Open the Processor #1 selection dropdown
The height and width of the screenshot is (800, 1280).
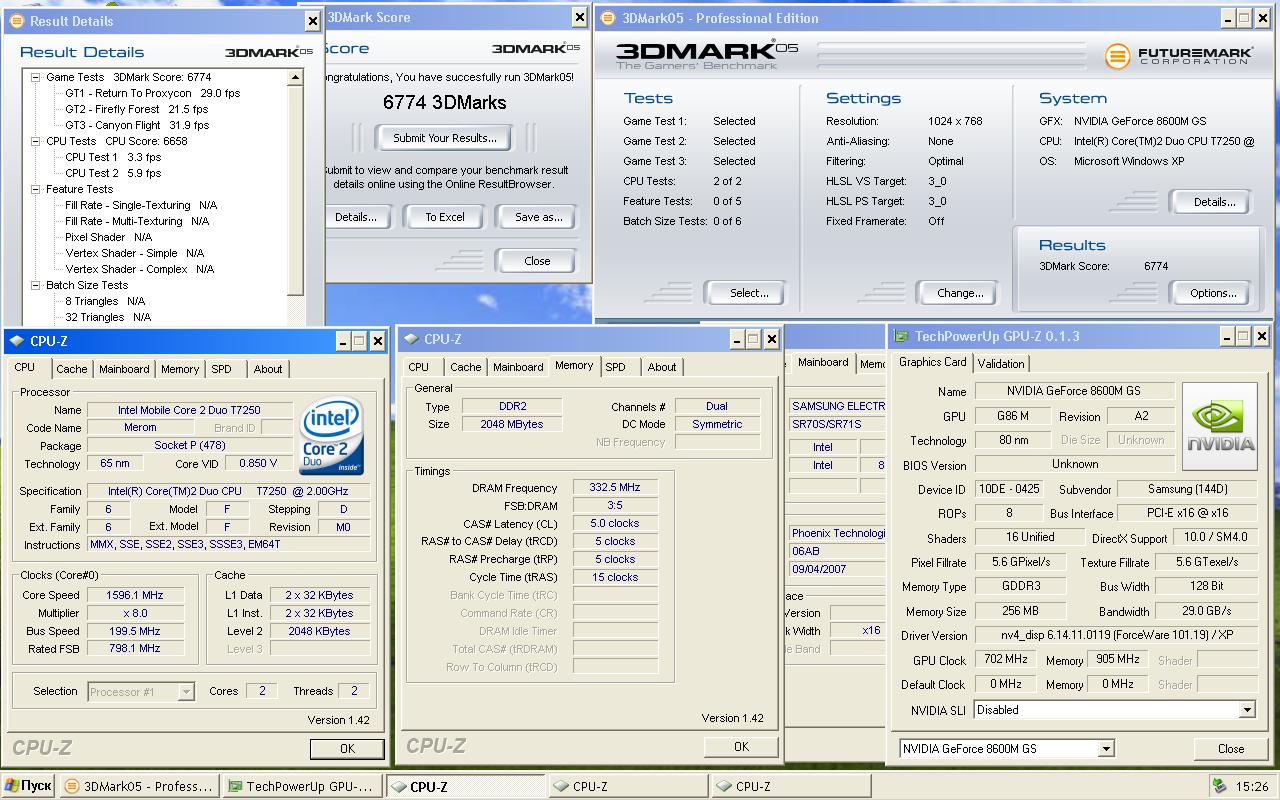pyautogui.click(x=186, y=691)
